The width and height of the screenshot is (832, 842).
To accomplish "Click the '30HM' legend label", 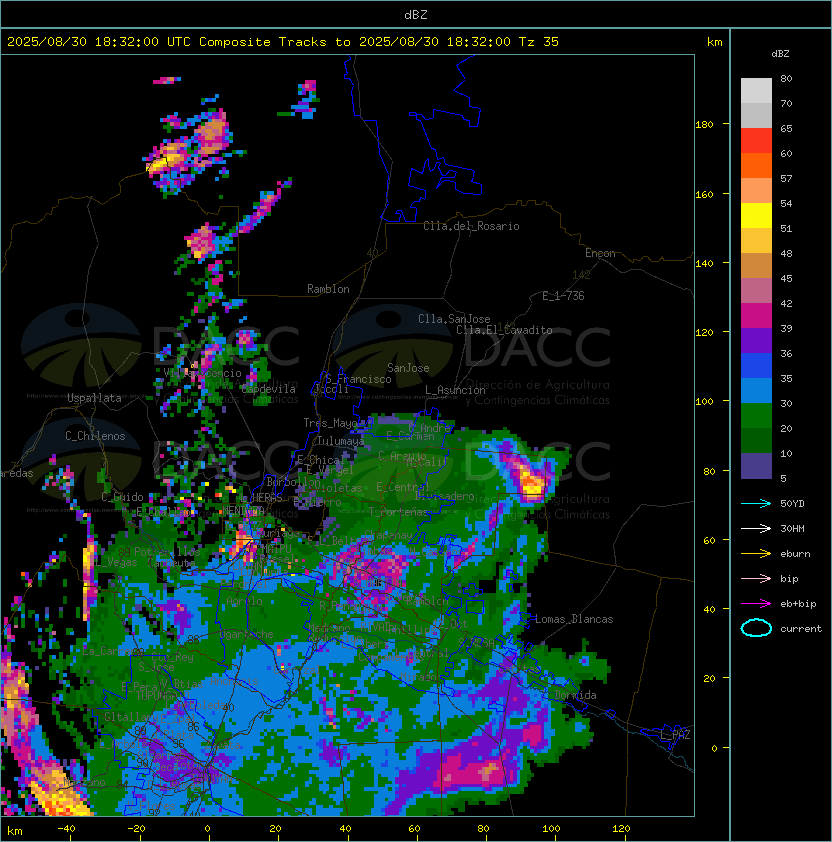I will click(792, 528).
